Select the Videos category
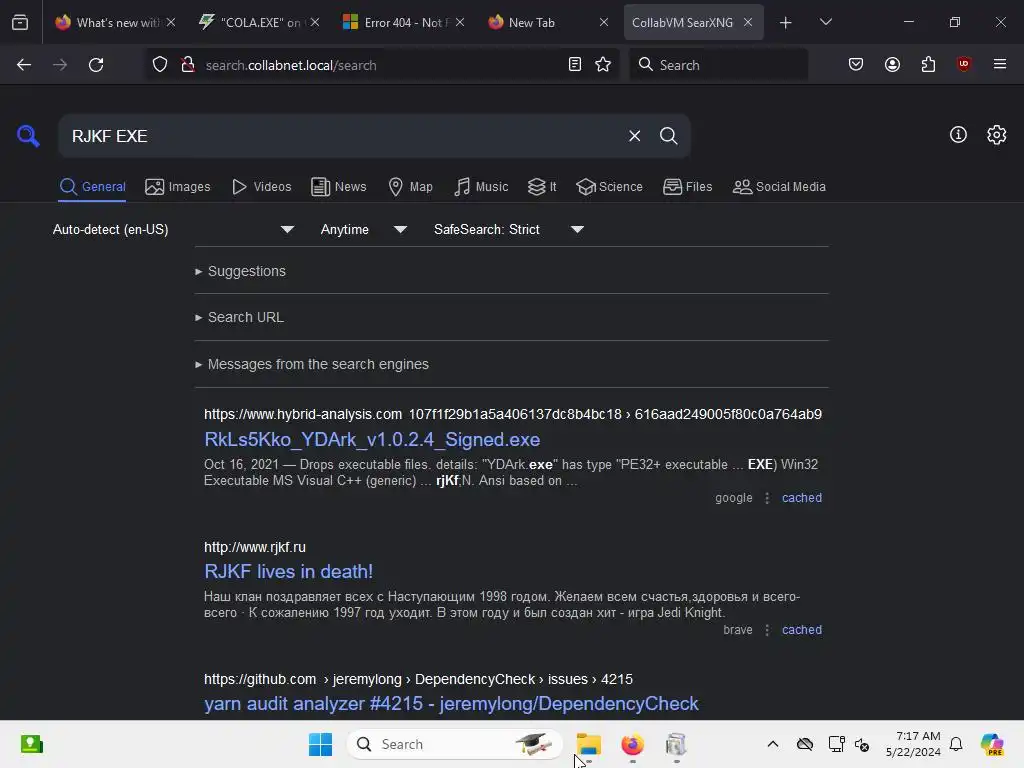 coord(261,187)
